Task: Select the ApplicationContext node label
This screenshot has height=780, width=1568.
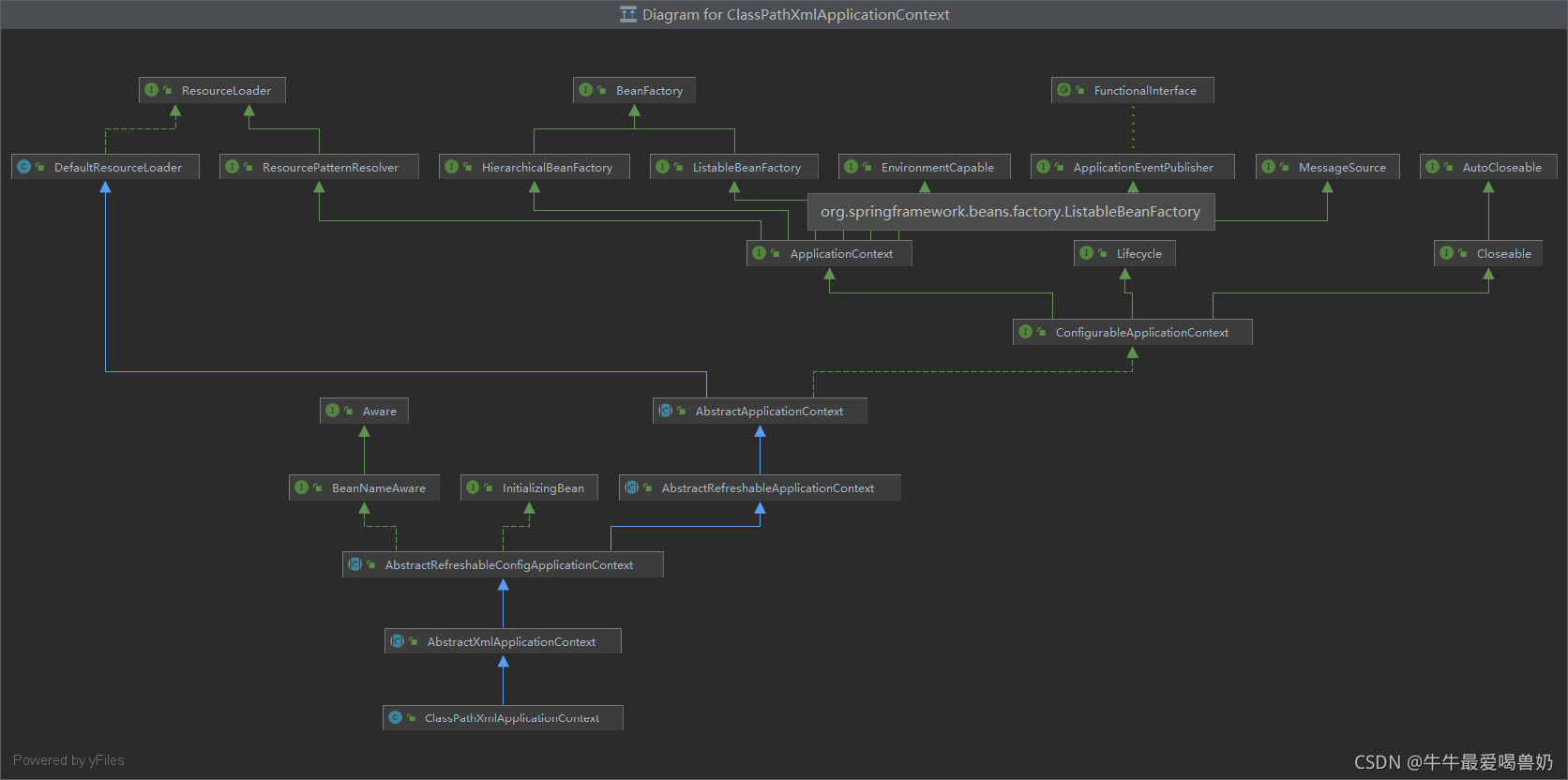Action: click(x=841, y=254)
